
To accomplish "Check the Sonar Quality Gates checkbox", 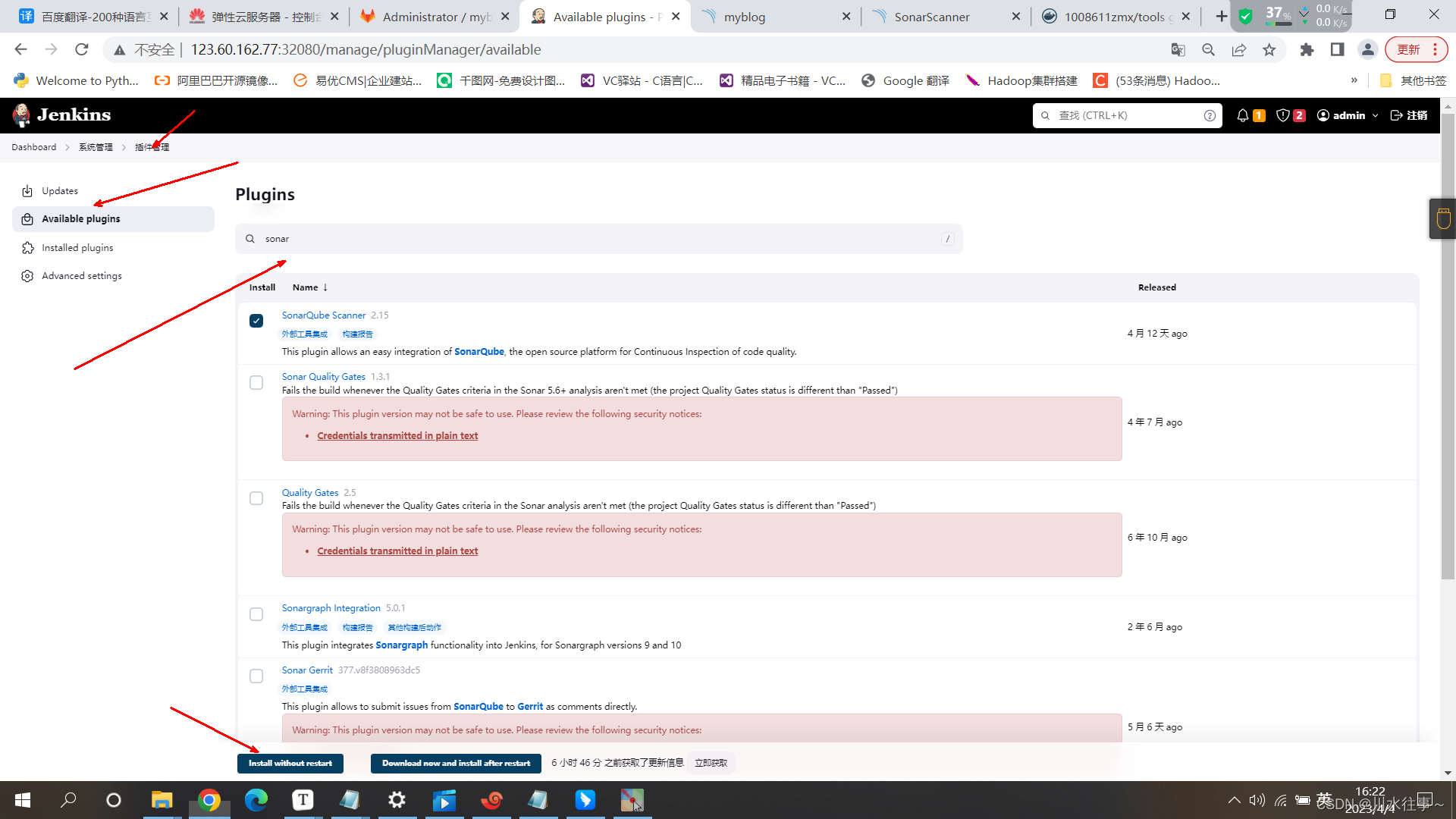I will tap(256, 383).
